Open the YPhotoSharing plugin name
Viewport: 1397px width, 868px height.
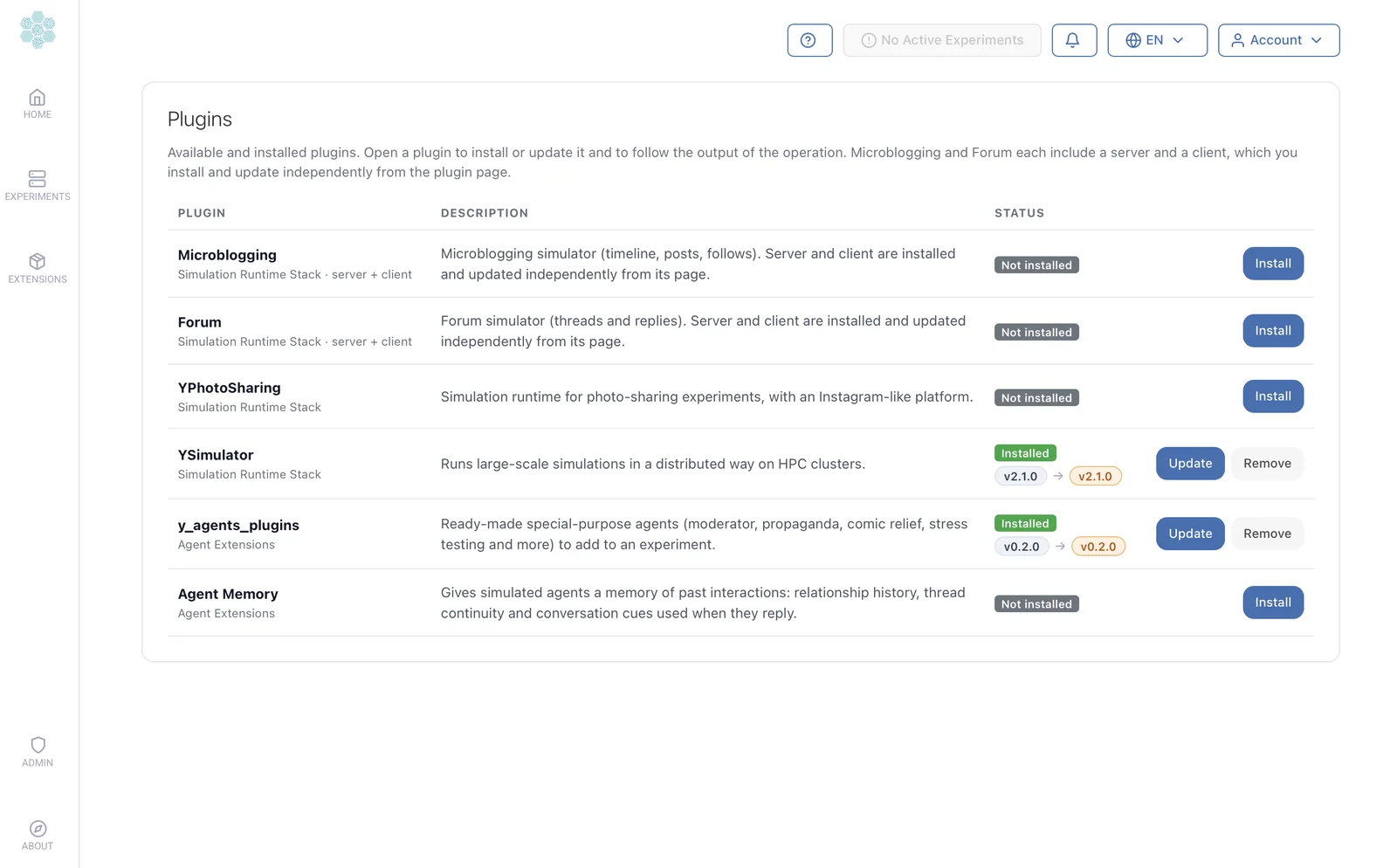[230, 388]
